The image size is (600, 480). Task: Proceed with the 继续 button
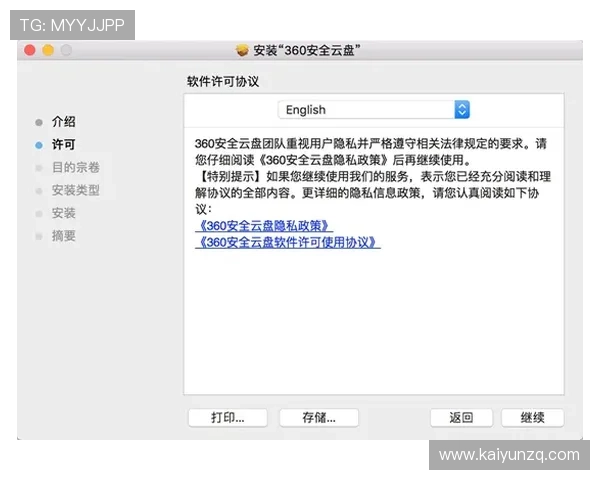(x=532, y=417)
